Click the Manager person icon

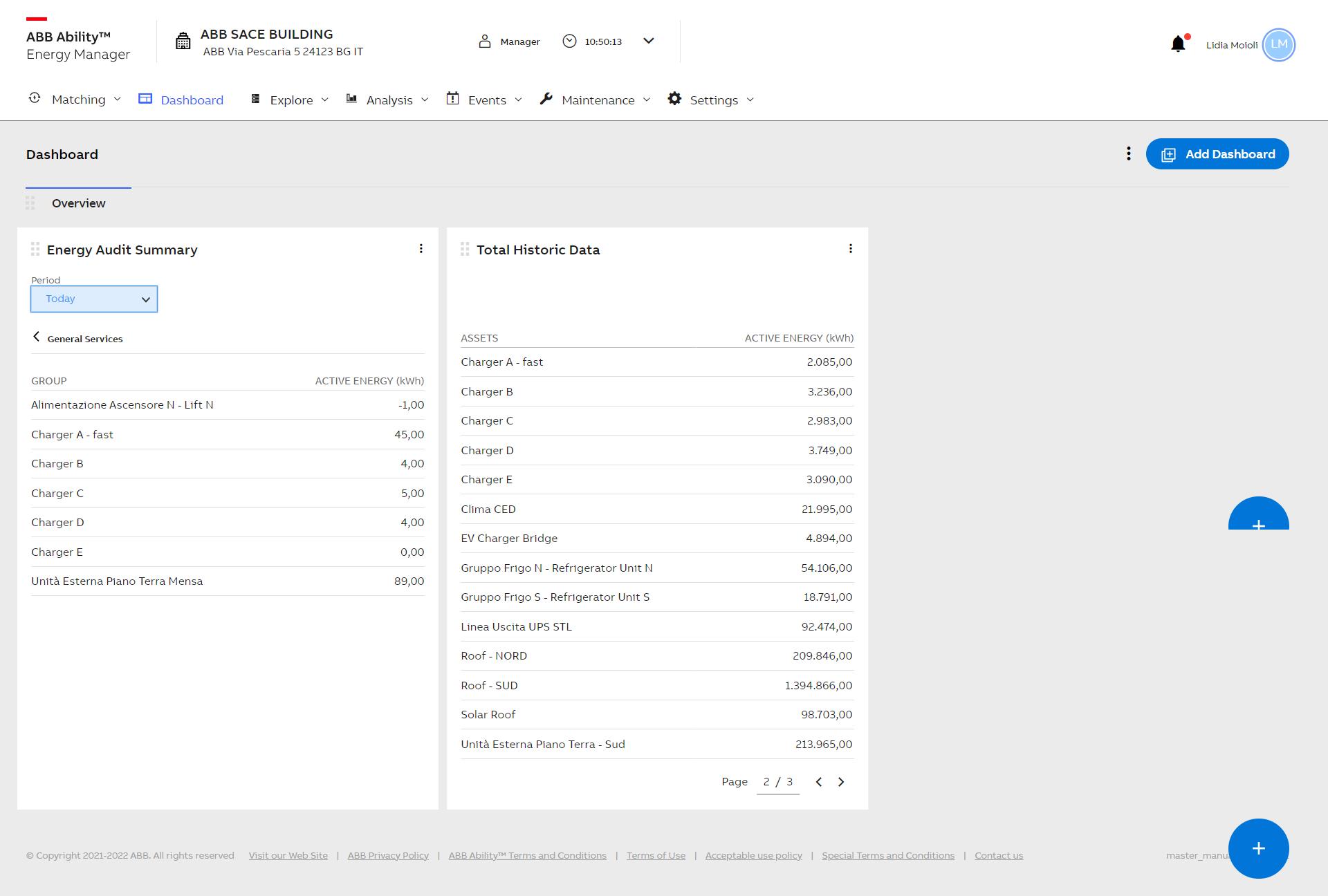coord(485,41)
